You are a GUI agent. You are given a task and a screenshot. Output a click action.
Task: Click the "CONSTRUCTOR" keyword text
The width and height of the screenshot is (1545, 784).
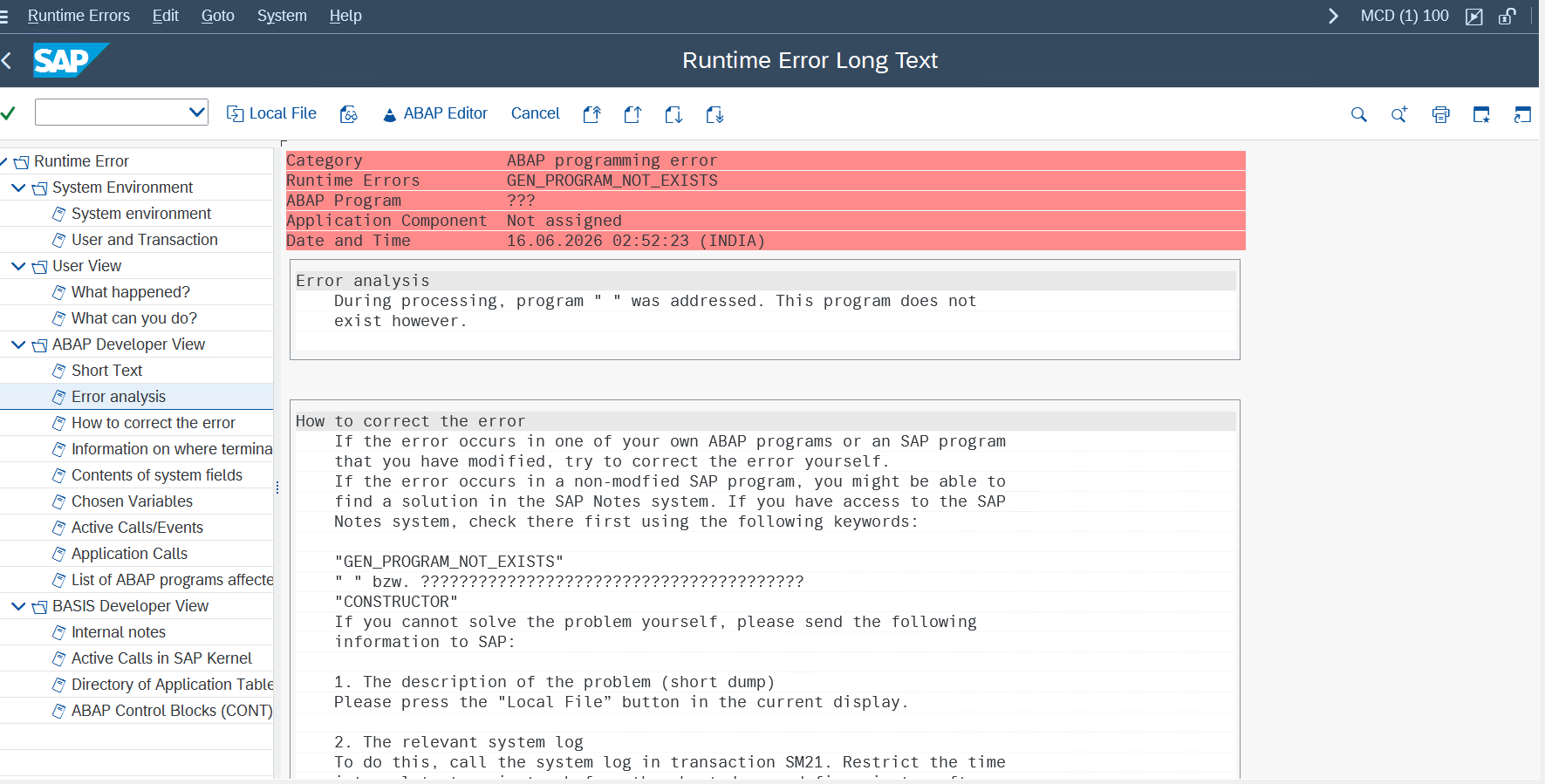pyautogui.click(x=396, y=602)
